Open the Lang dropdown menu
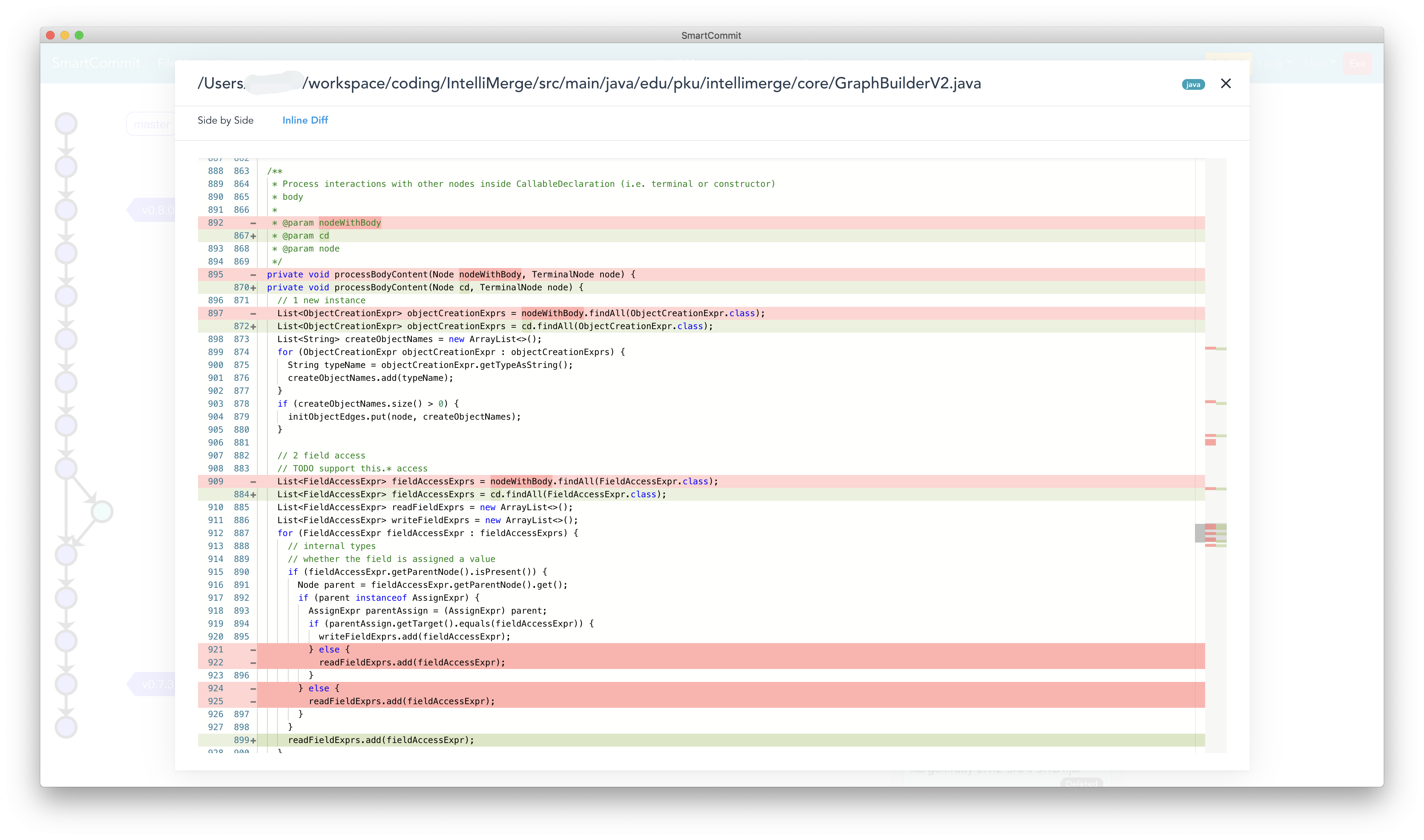Image resolution: width=1424 pixels, height=840 pixels. tap(1274, 63)
